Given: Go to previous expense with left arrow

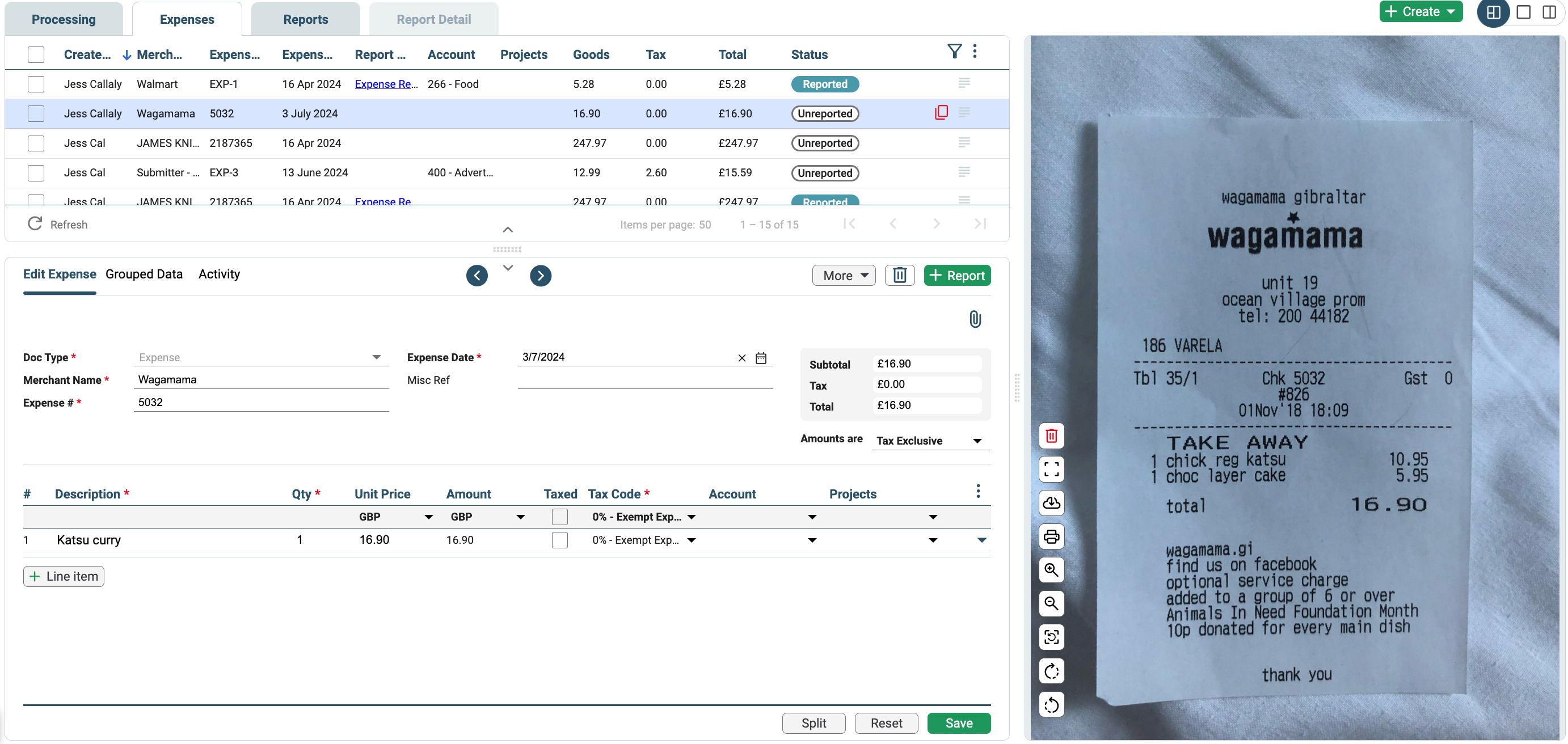Looking at the screenshot, I should pos(477,276).
